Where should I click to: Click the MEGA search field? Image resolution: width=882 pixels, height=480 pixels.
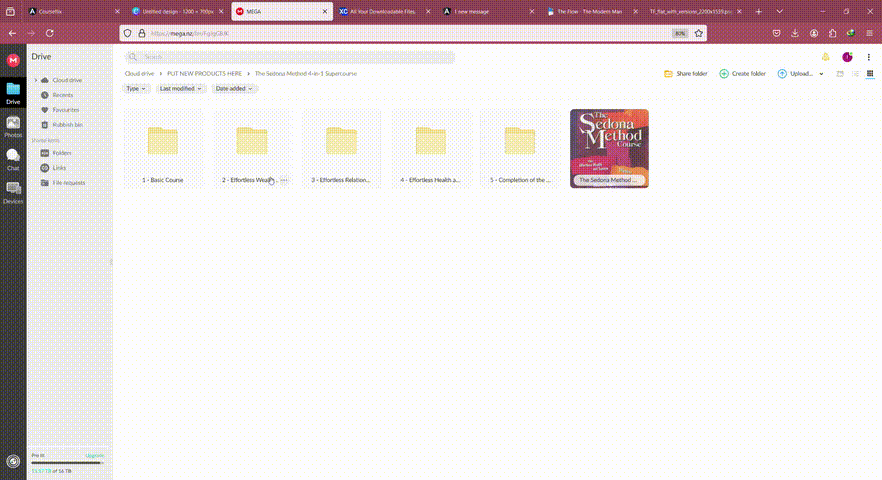(290, 57)
